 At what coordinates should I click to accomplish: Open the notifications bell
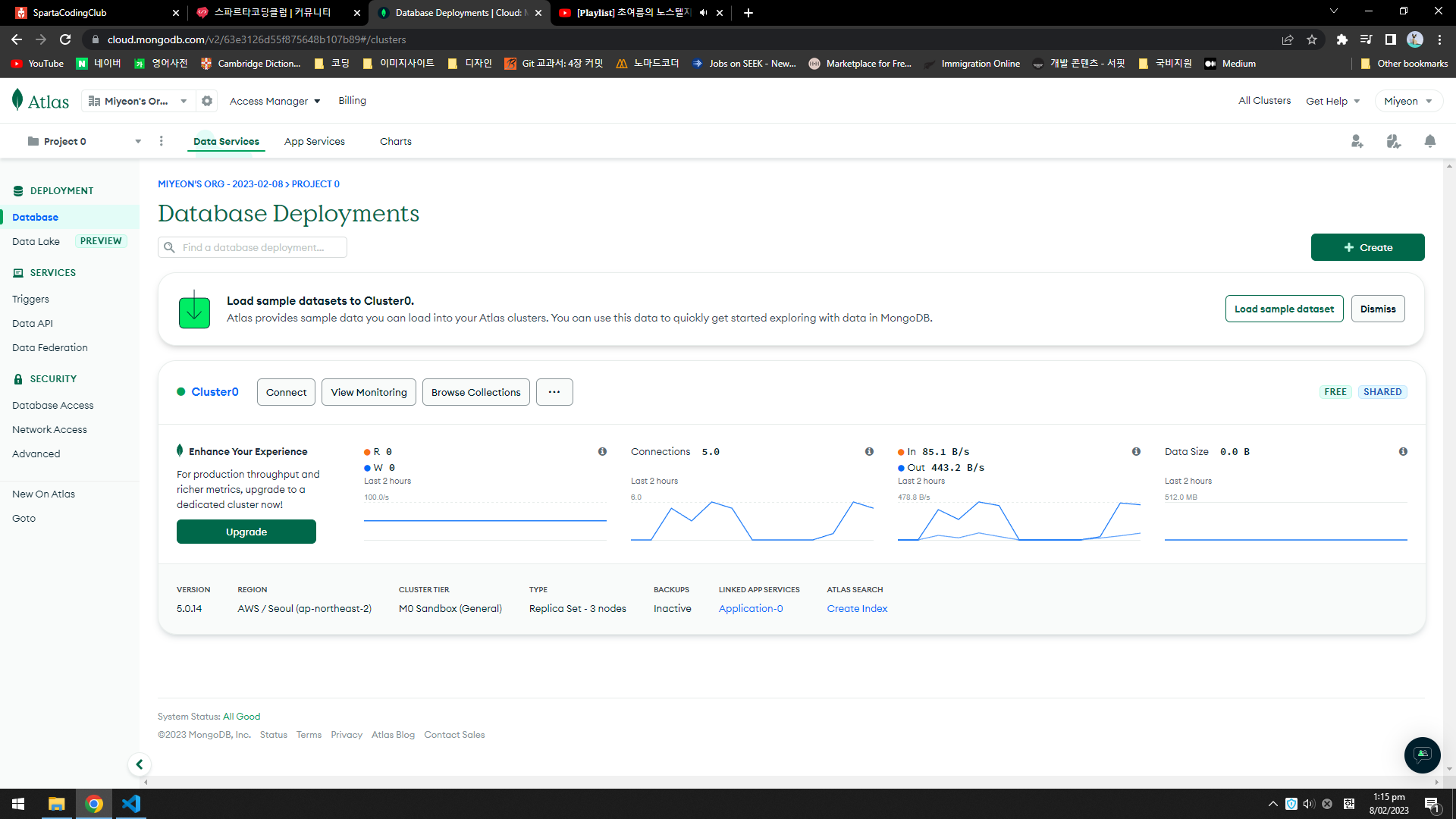coord(1430,142)
